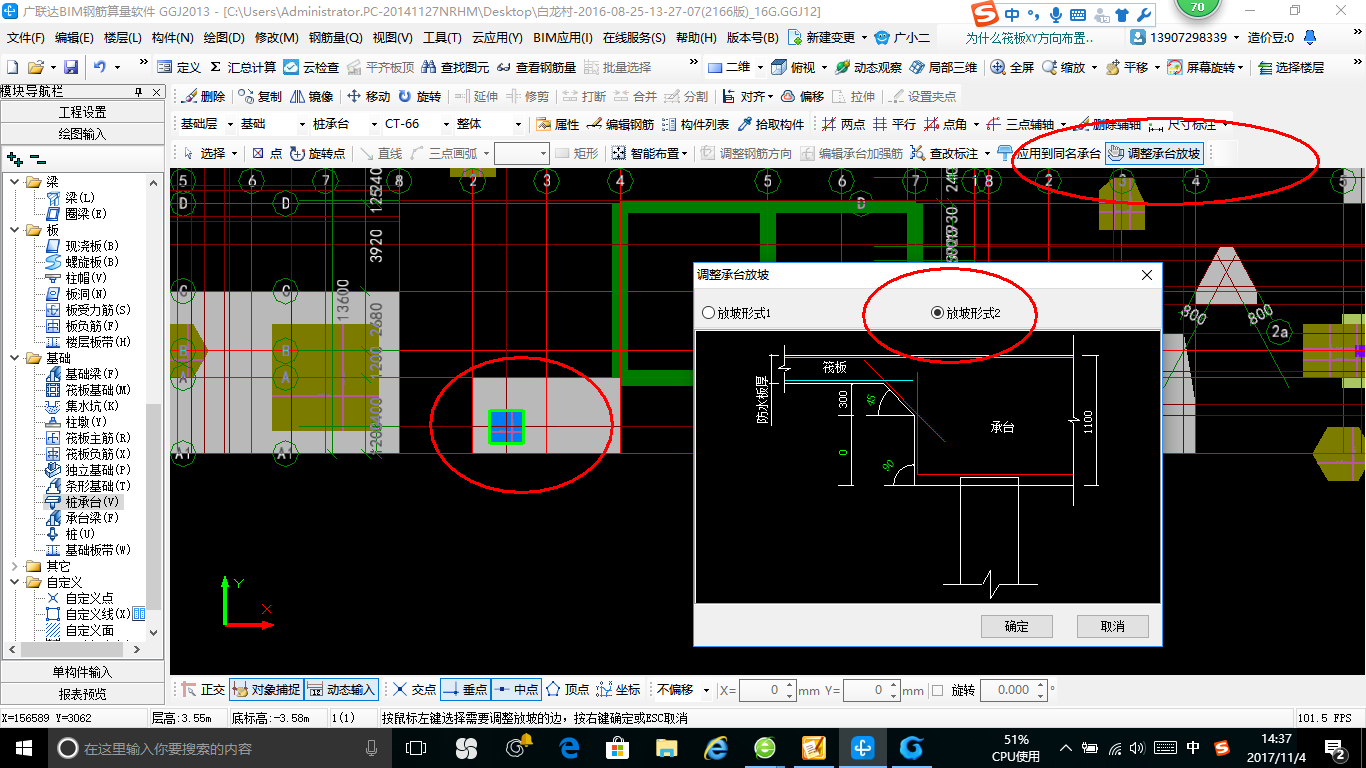Click 确定 button in slope dialog
The height and width of the screenshot is (768, 1366).
pos(1017,626)
